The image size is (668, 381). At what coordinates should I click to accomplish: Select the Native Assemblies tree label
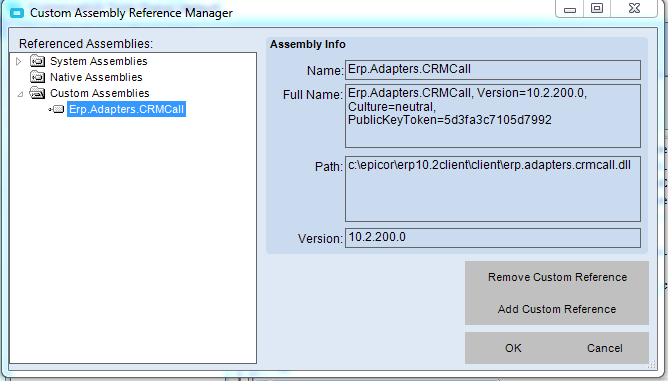click(x=96, y=77)
